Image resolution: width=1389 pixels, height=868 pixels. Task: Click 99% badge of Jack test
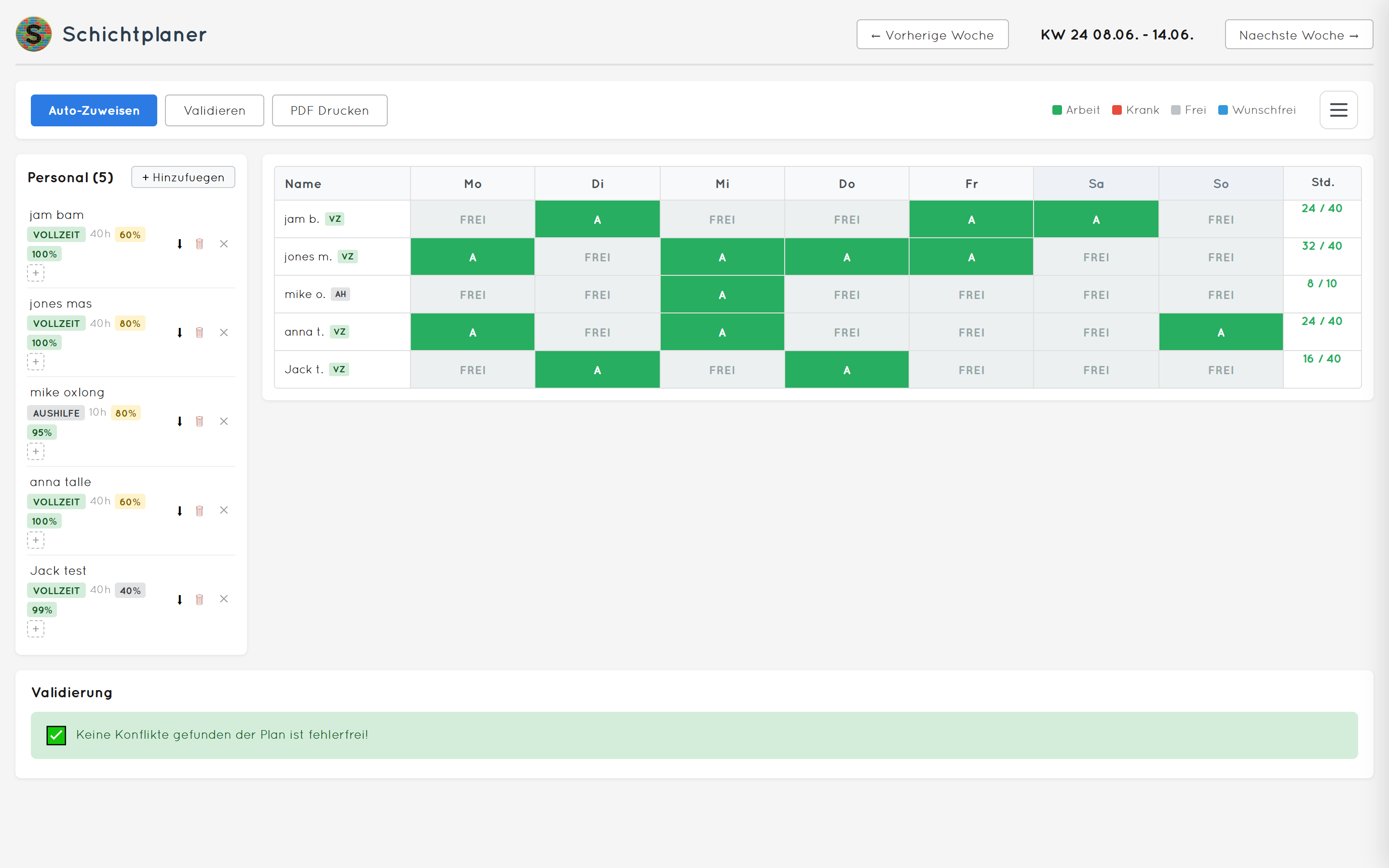coord(42,610)
